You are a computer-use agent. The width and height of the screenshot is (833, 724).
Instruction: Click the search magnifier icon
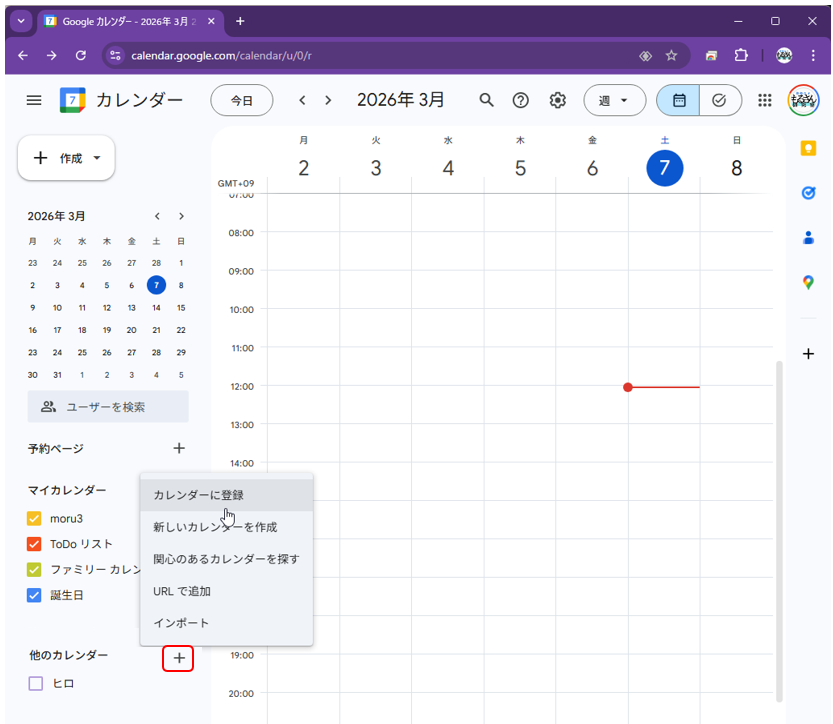coord(487,100)
